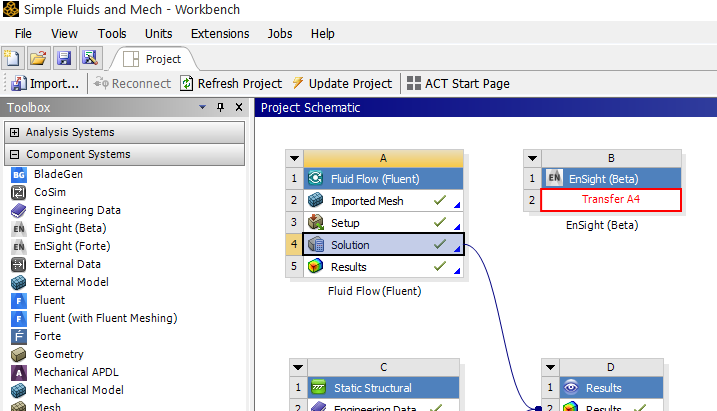The height and width of the screenshot is (411, 717).
Task: Click the Imported Mesh cell icon
Action: pyautogui.click(x=316, y=200)
